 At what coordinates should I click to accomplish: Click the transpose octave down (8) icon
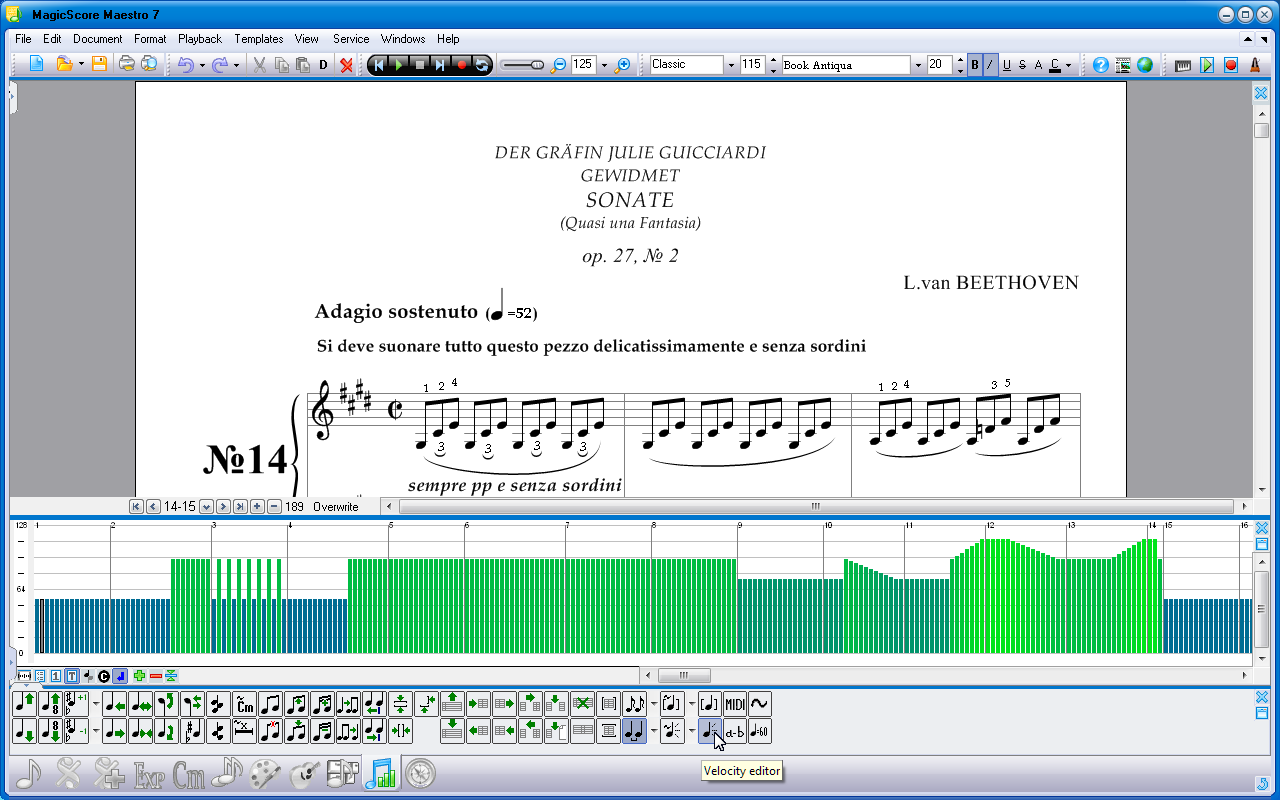[x=50, y=731]
